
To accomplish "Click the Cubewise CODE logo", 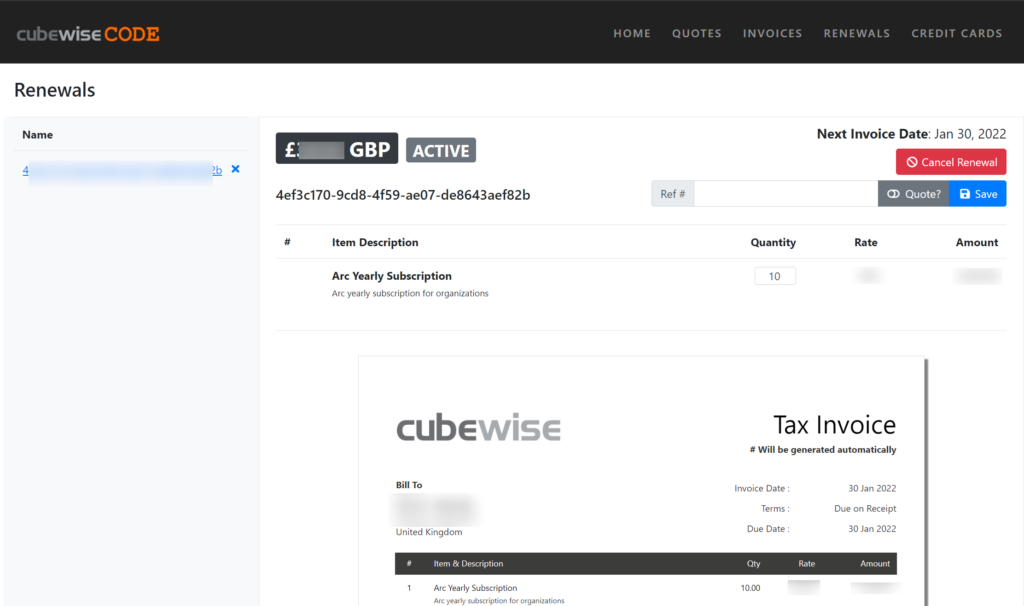I will point(88,34).
